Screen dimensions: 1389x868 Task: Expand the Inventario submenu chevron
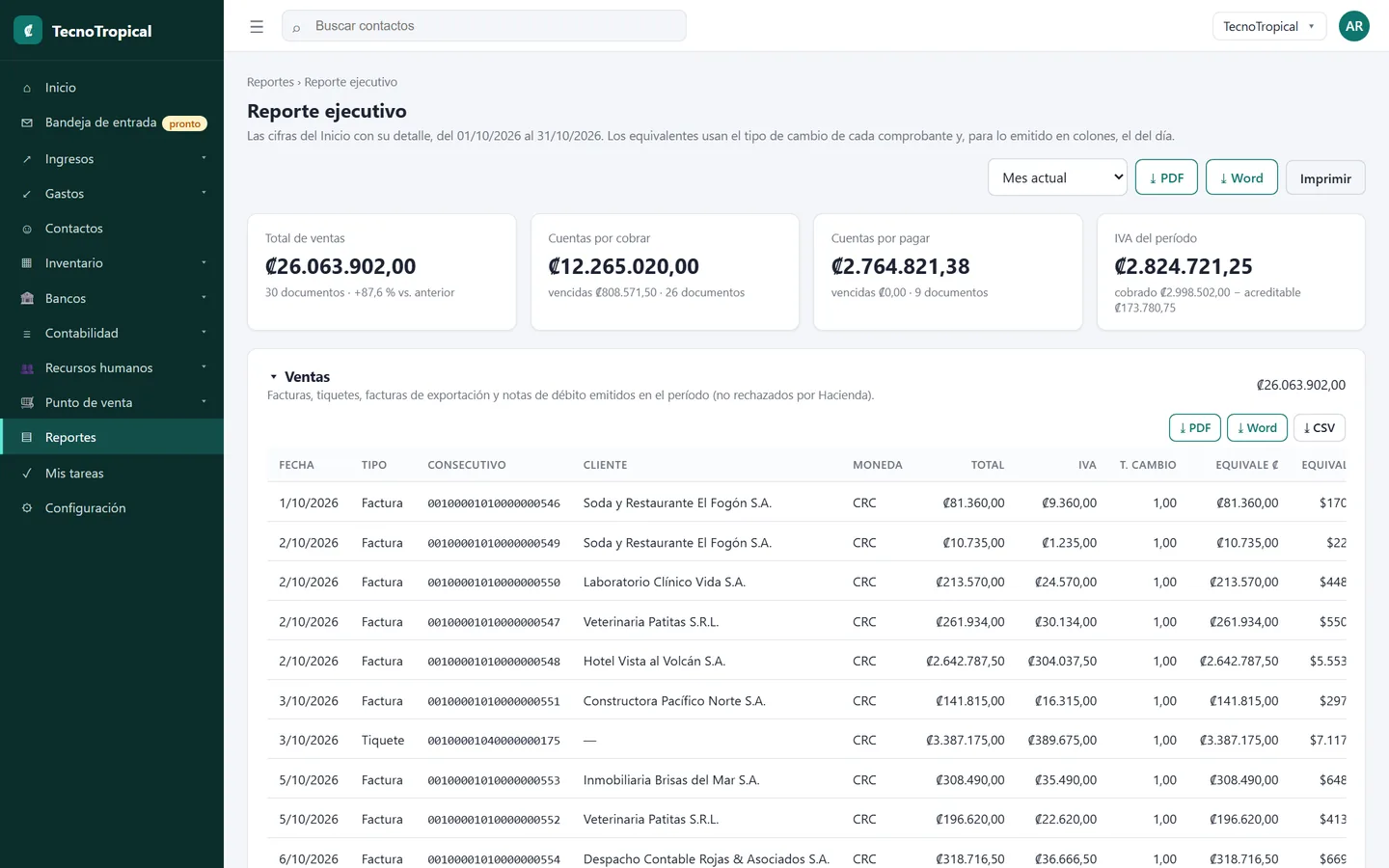204,262
